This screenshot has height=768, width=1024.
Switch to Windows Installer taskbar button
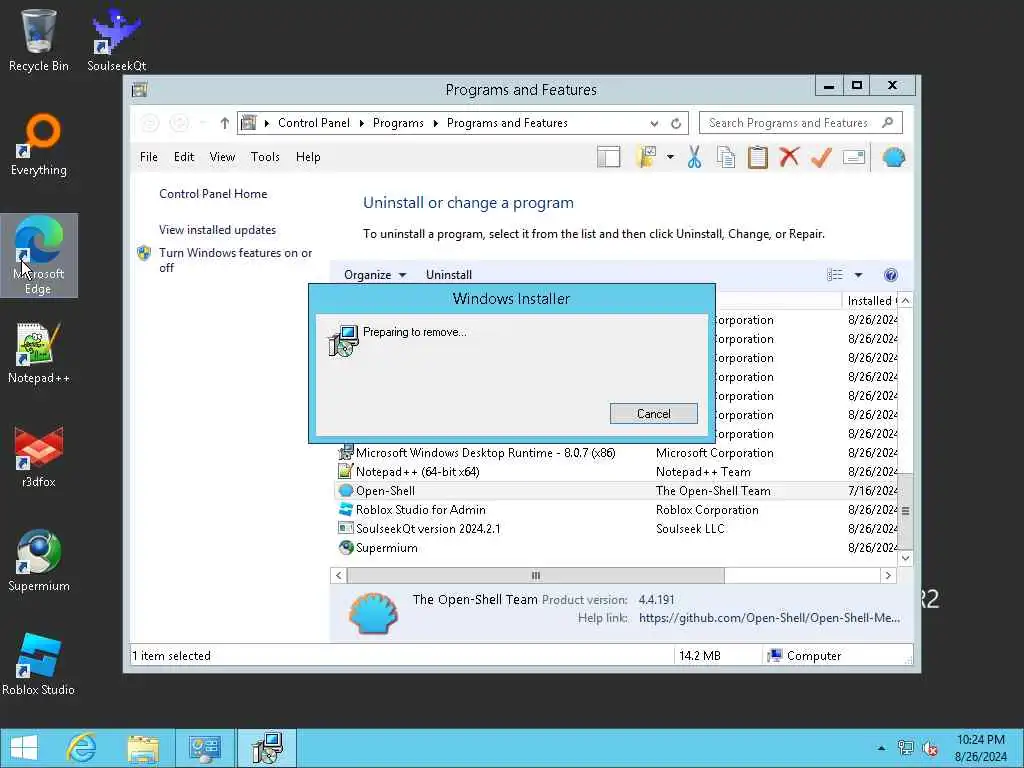pyautogui.click(x=267, y=748)
